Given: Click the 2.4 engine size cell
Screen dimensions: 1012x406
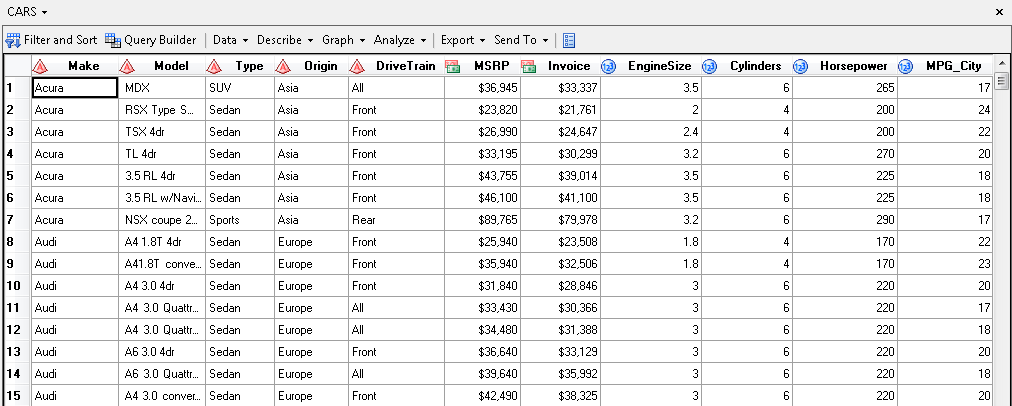Looking at the screenshot, I should [651, 132].
